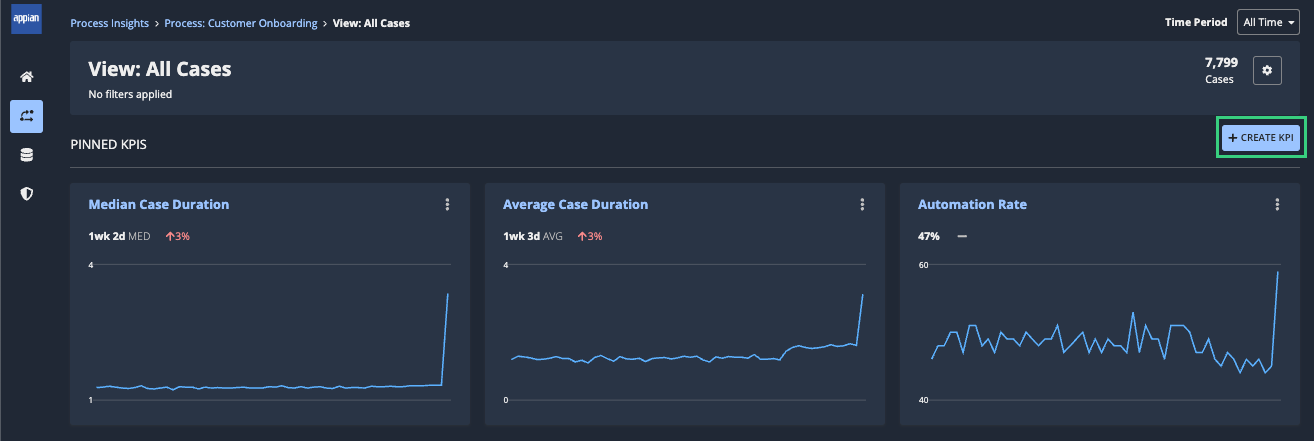Viewport: 1314px width, 441px height.
Task: Click the No filters applied text
Action: click(x=130, y=94)
